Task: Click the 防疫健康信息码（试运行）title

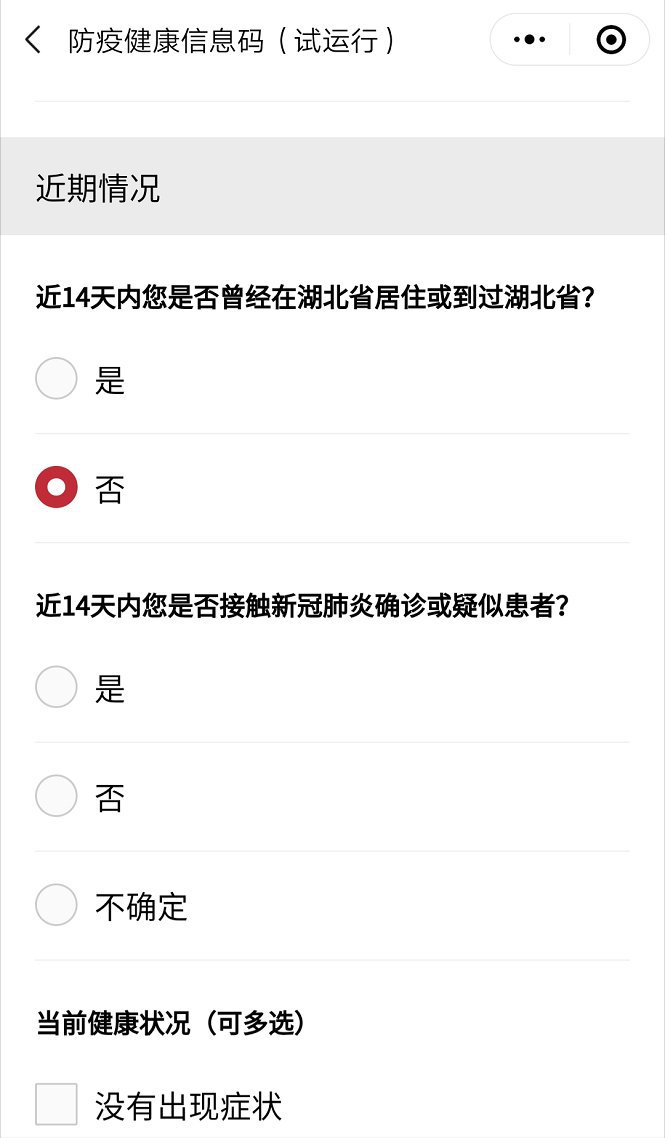Action: (x=232, y=40)
